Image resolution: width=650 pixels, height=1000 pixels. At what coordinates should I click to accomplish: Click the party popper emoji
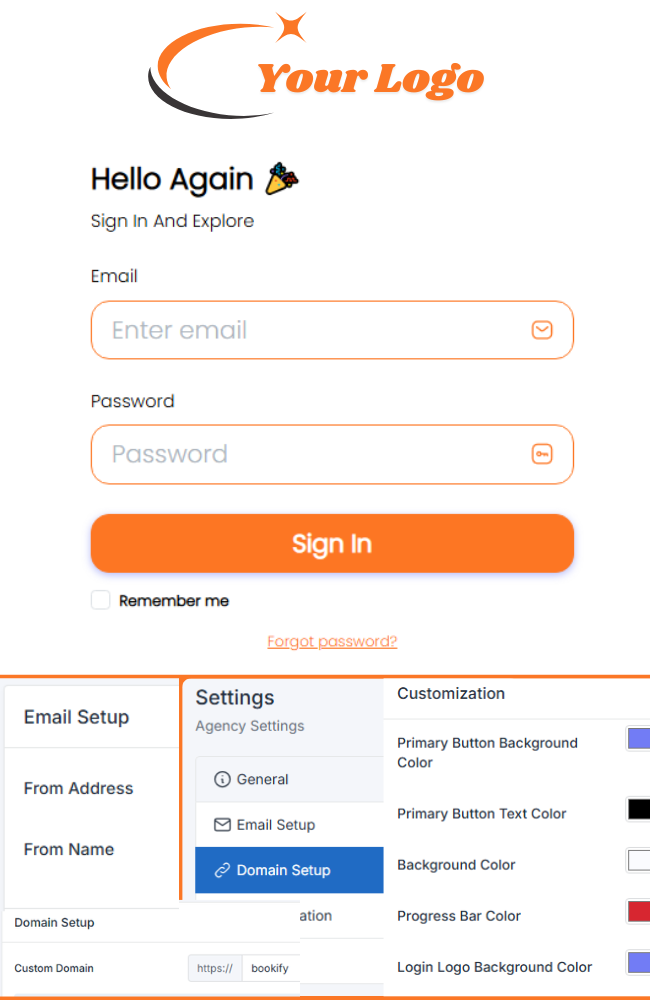(x=282, y=178)
